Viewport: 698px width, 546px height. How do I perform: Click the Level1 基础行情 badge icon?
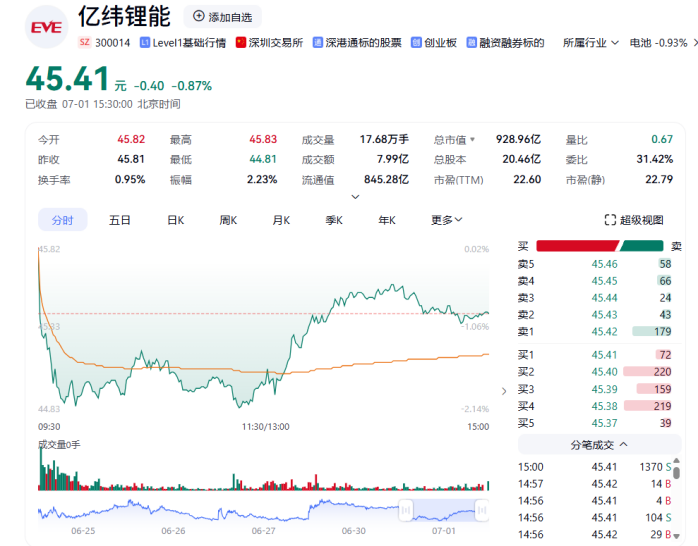[x=146, y=43]
